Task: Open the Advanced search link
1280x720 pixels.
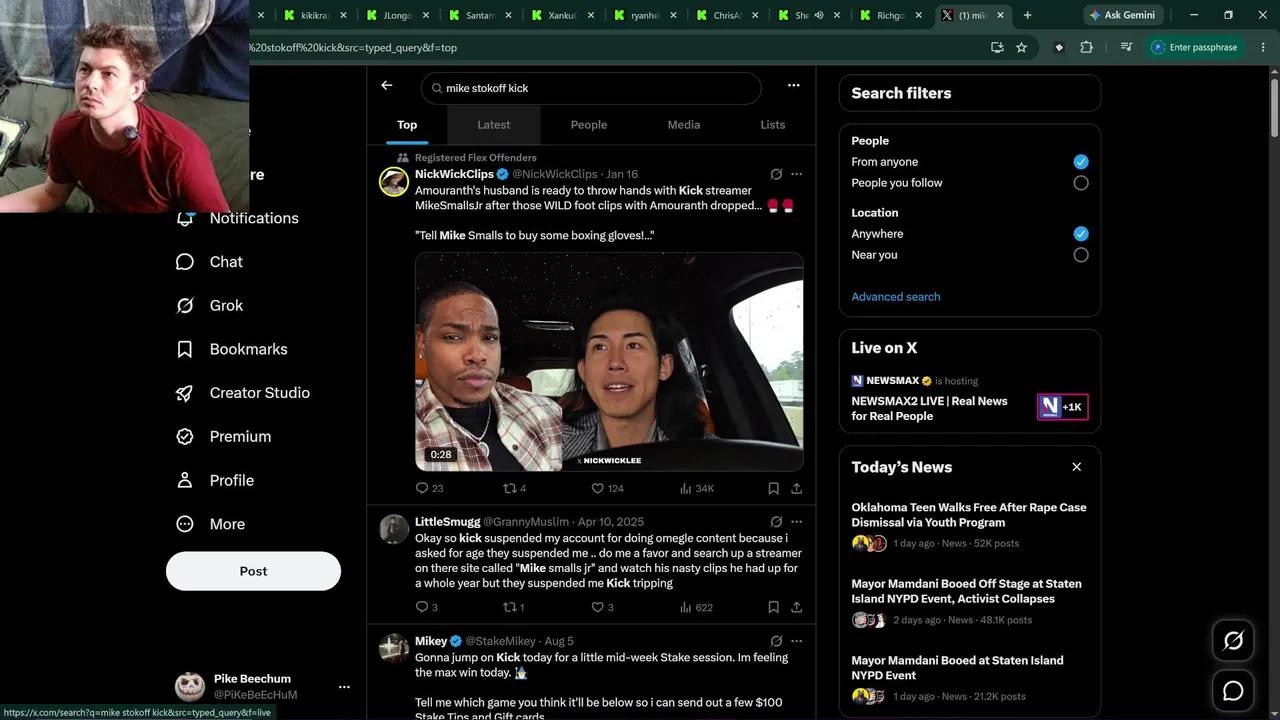Action: [896, 297]
